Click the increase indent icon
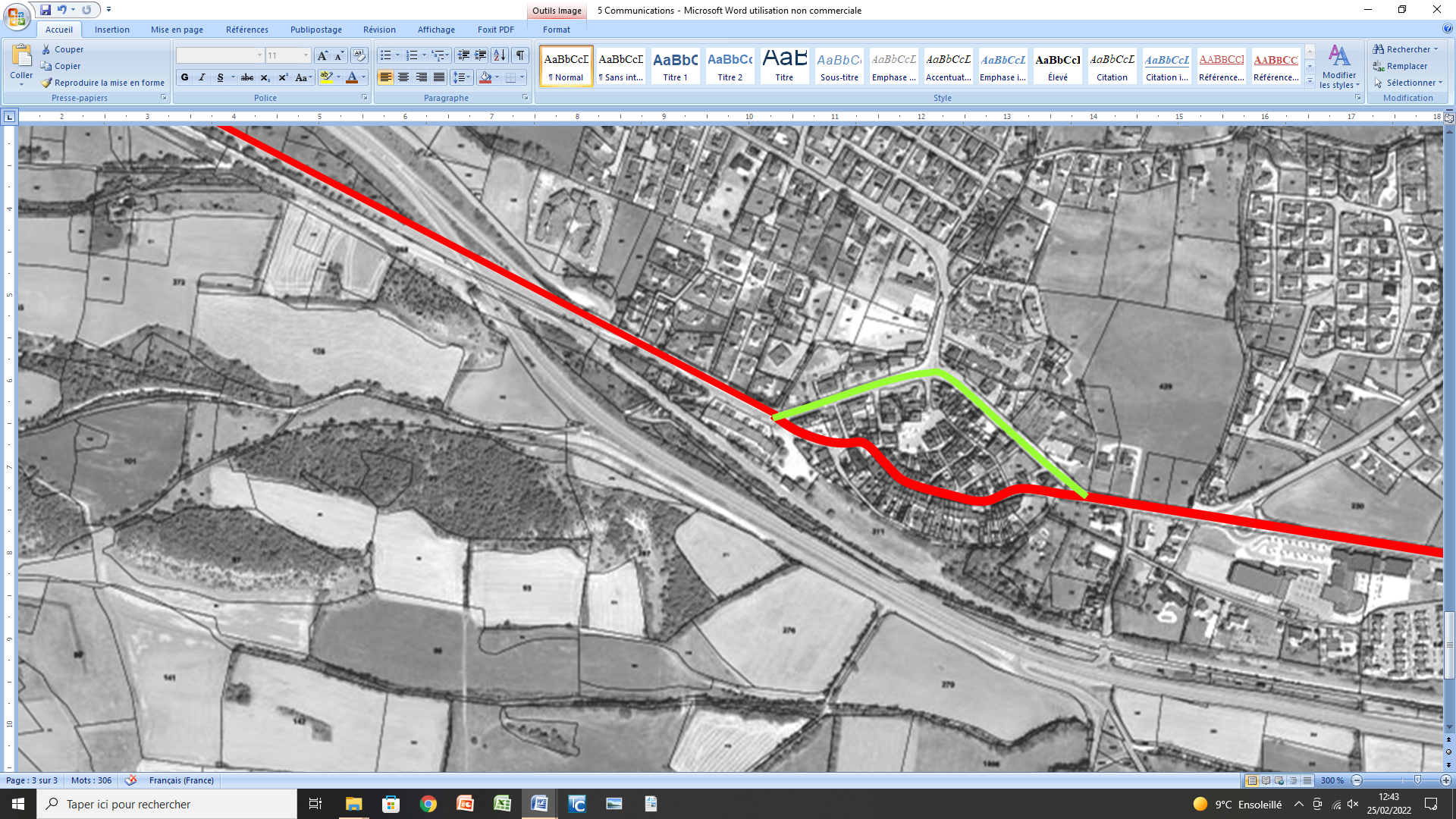 click(x=480, y=55)
